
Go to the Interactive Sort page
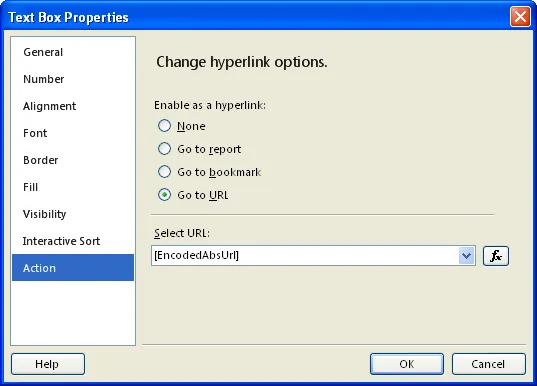click(73, 241)
